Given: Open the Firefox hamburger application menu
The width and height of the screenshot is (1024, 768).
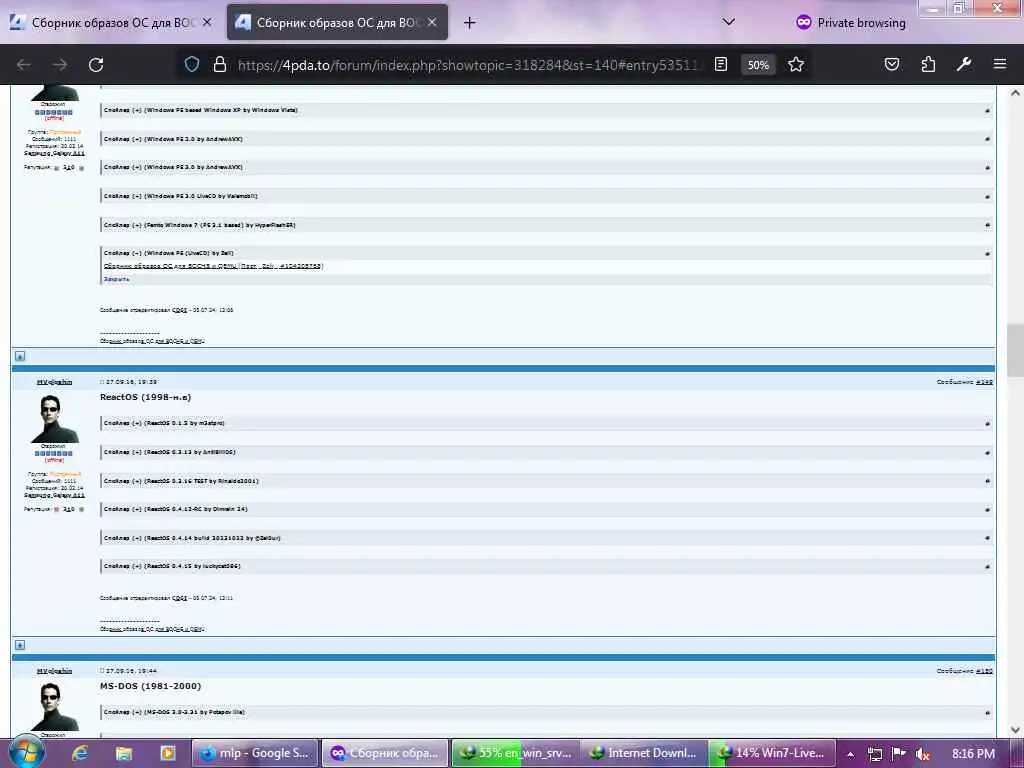Looking at the screenshot, I should (1000, 65).
